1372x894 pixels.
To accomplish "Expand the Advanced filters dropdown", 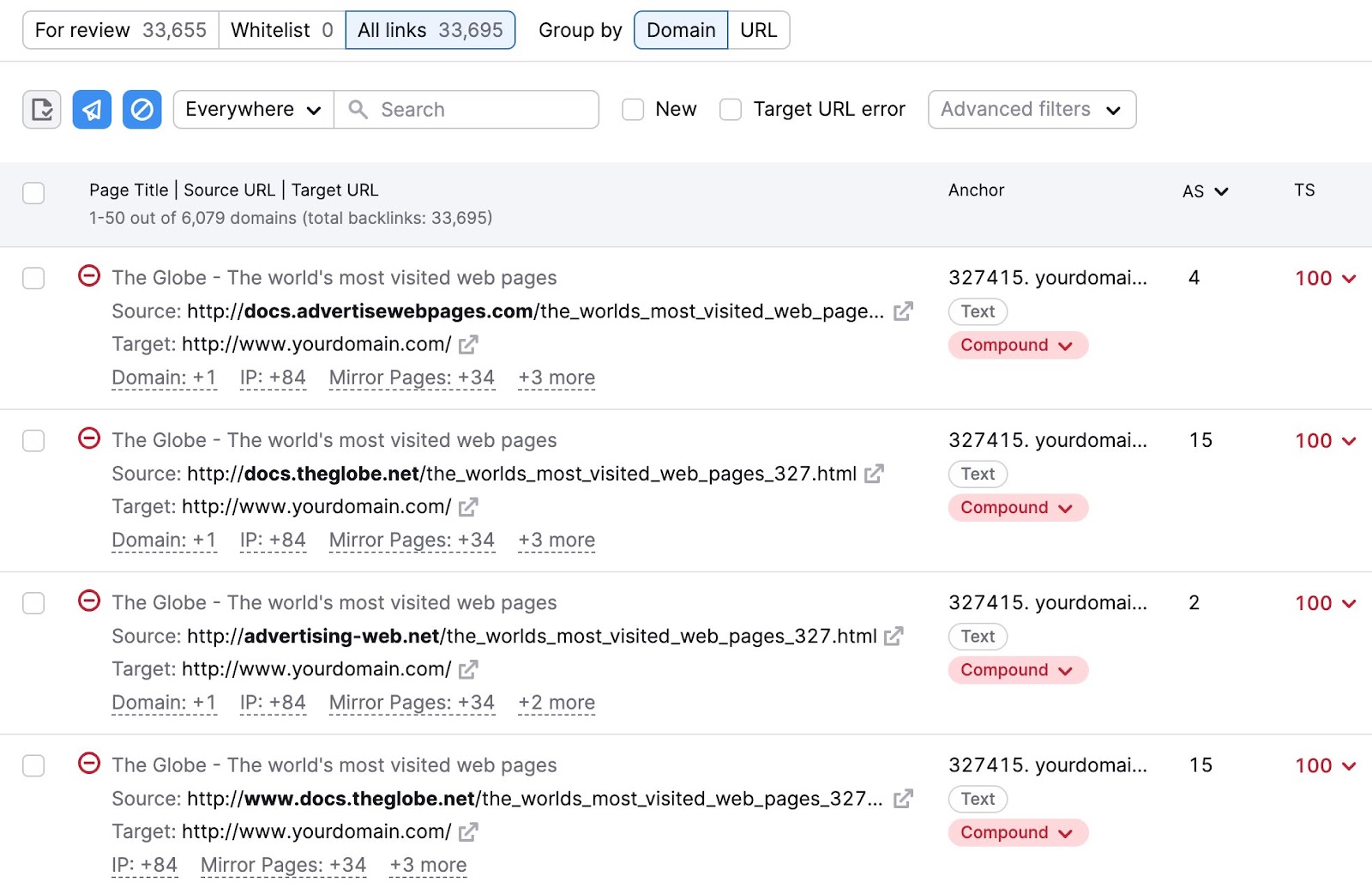I will pyautogui.click(x=1032, y=110).
